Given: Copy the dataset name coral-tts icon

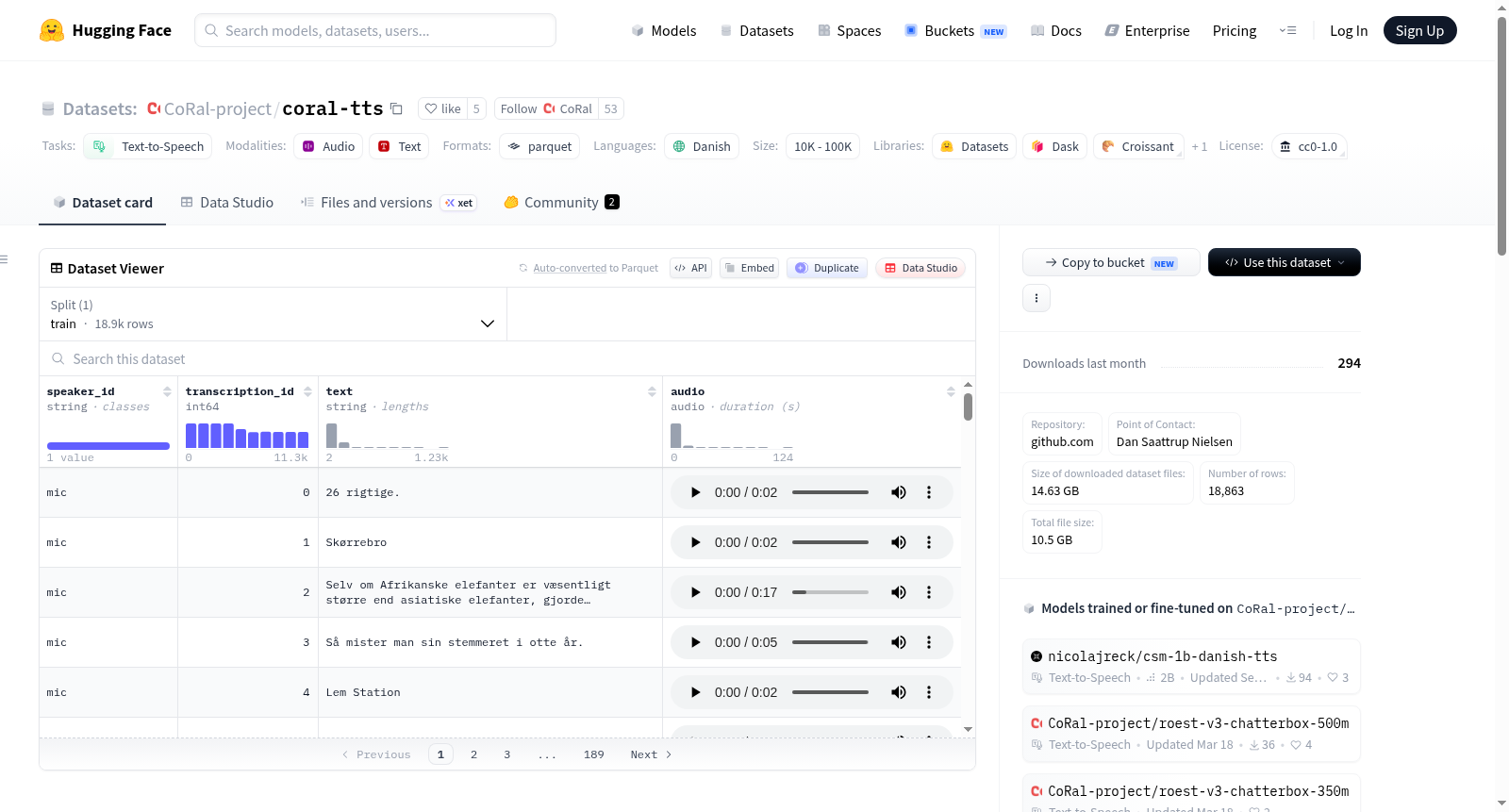Looking at the screenshot, I should coord(397,108).
